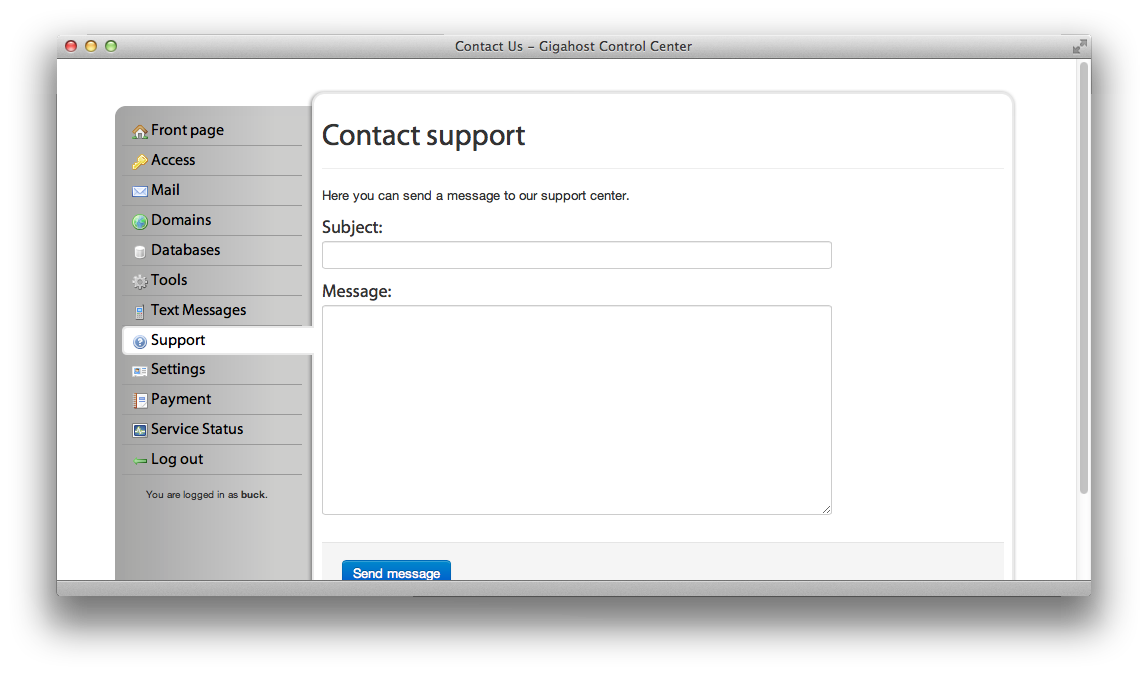Open the Settings menu item
The width and height of the screenshot is (1148, 675).
pos(178,369)
